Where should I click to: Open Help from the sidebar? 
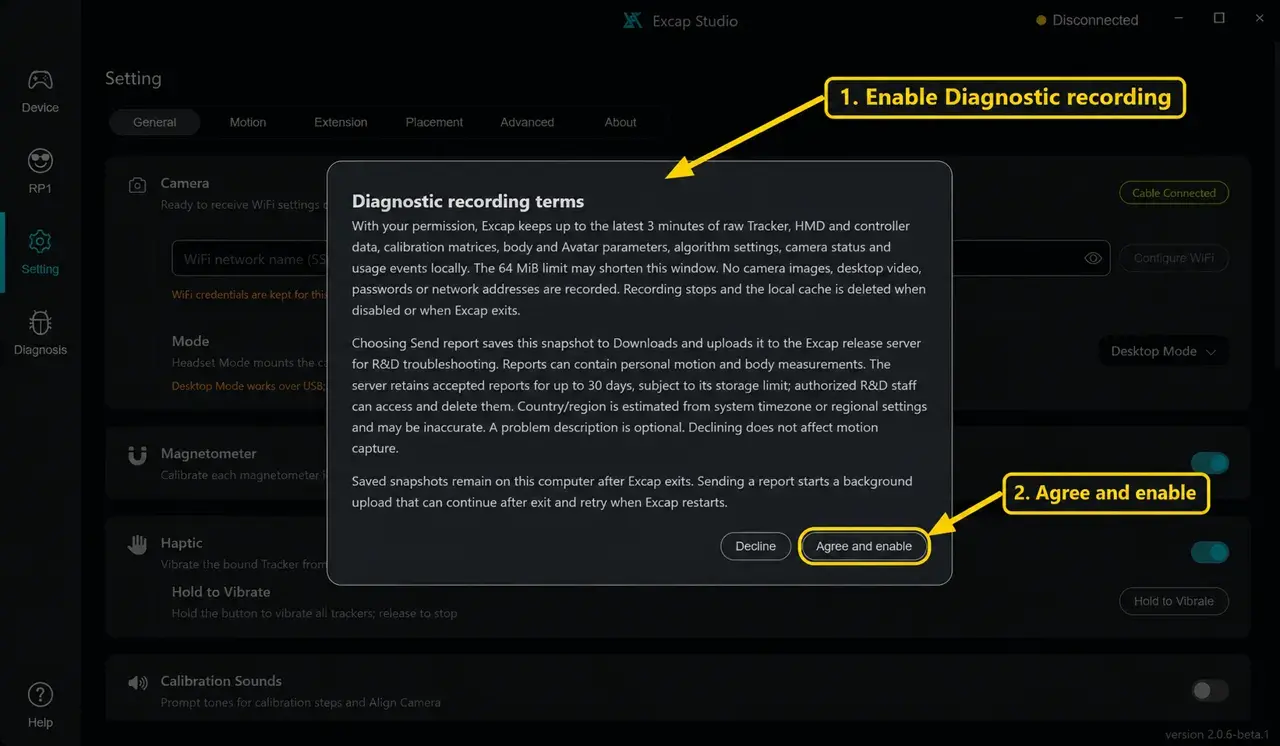tap(40, 705)
